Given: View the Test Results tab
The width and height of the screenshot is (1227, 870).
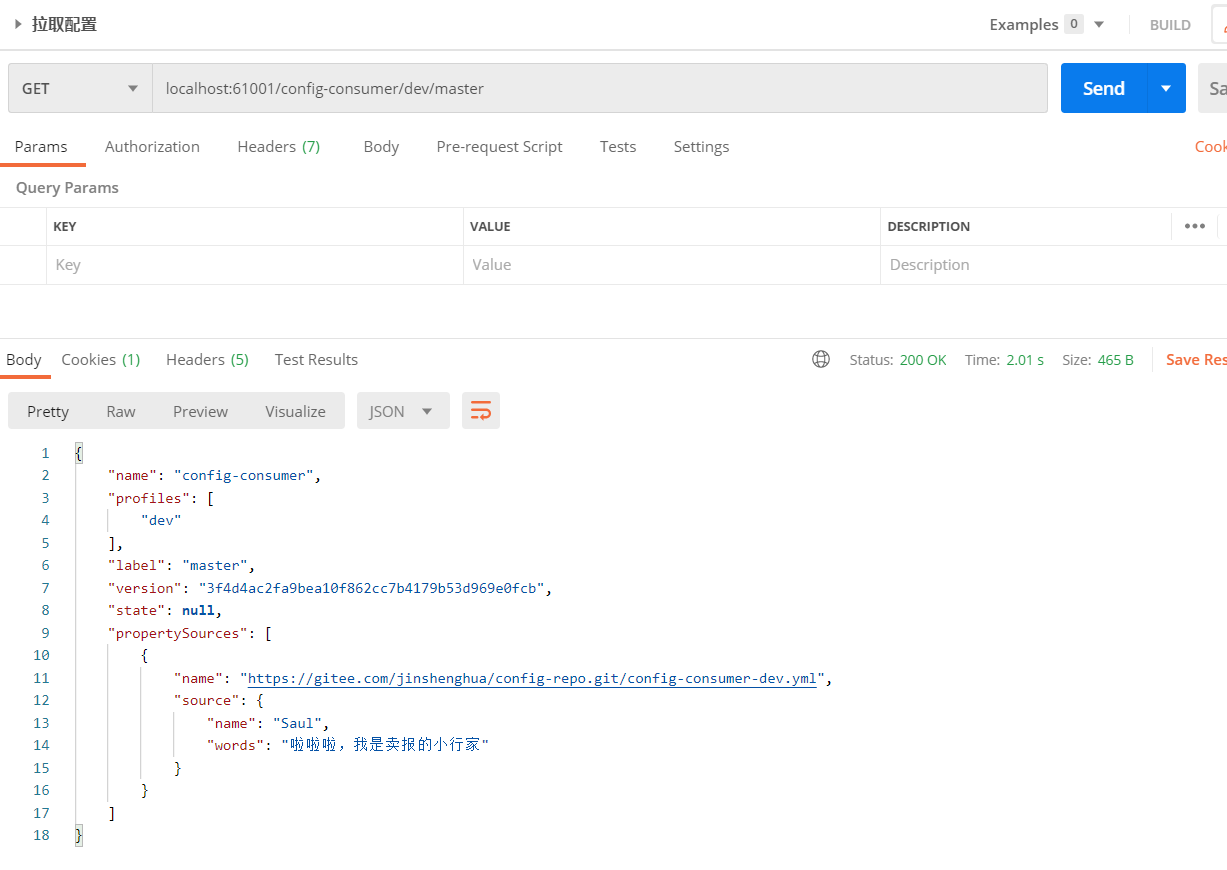Looking at the screenshot, I should (316, 359).
